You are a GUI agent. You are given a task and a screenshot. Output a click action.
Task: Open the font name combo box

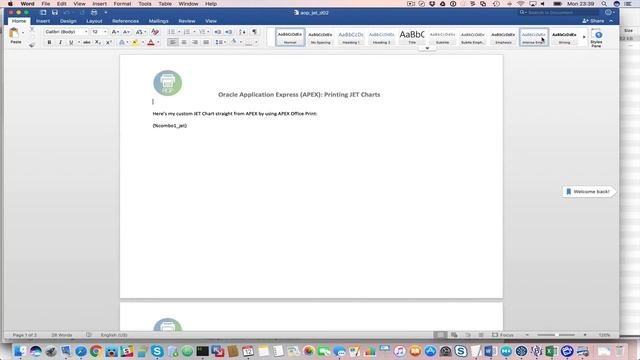[x=66, y=32]
